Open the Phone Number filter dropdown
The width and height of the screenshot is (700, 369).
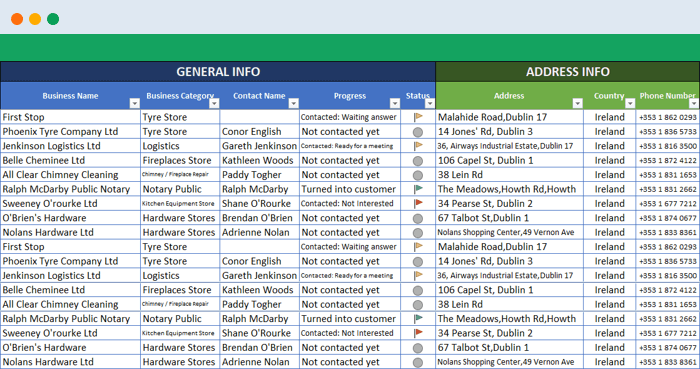[694, 104]
